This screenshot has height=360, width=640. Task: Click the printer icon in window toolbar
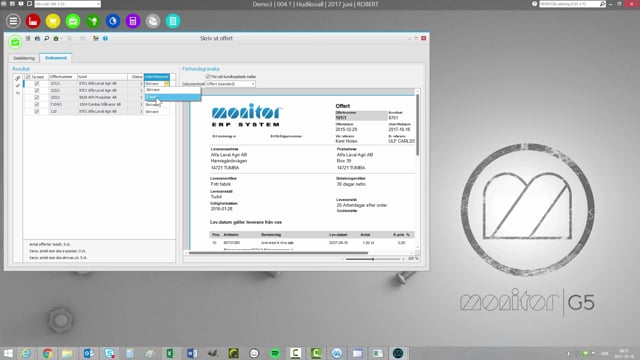click(x=37, y=38)
